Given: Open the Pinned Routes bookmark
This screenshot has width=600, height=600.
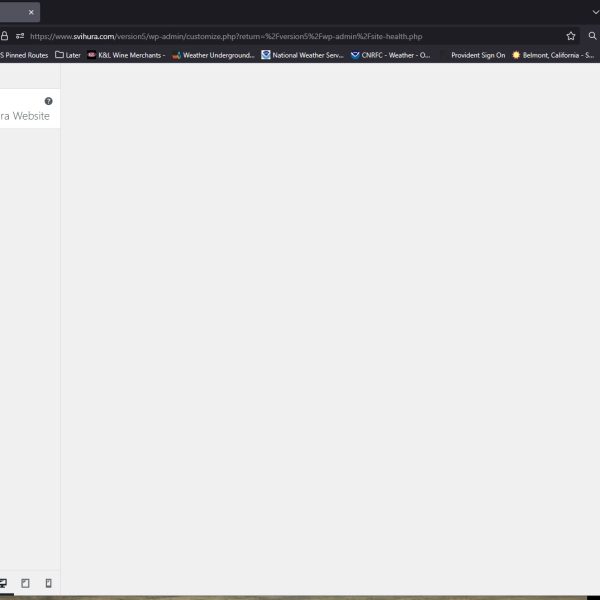Looking at the screenshot, I should coord(24,55).
